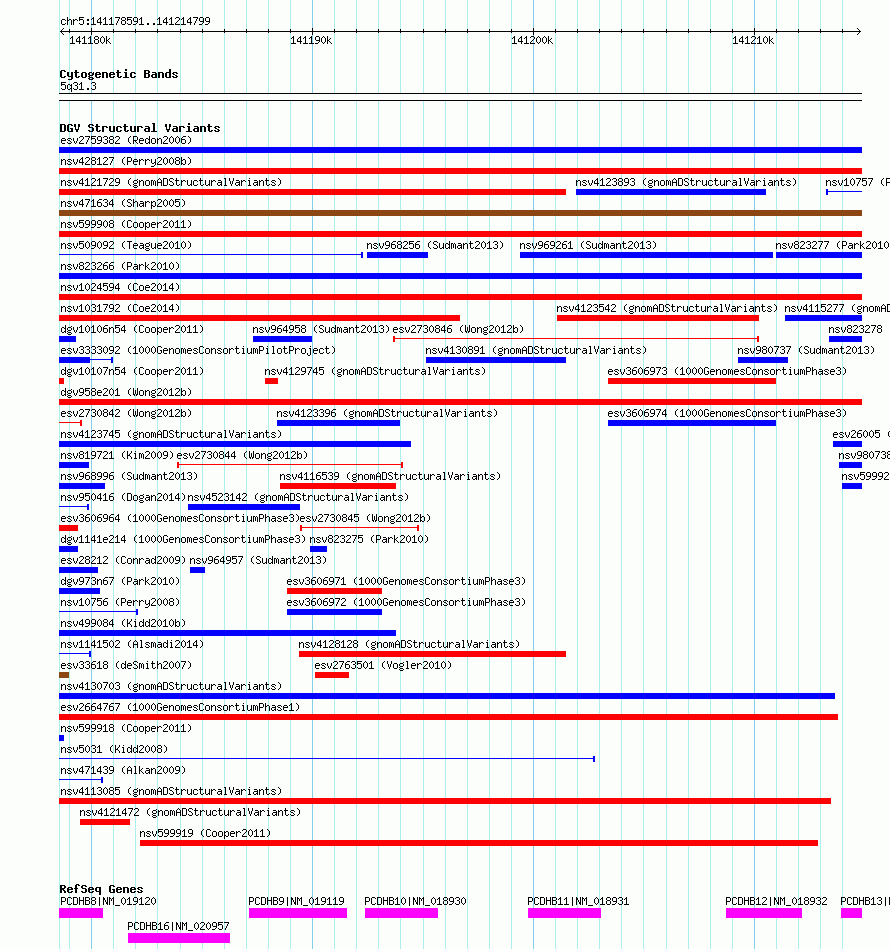Open dgv10107n54 (Cooper2011) label
The image size is (890, 949).
(132, 371)
